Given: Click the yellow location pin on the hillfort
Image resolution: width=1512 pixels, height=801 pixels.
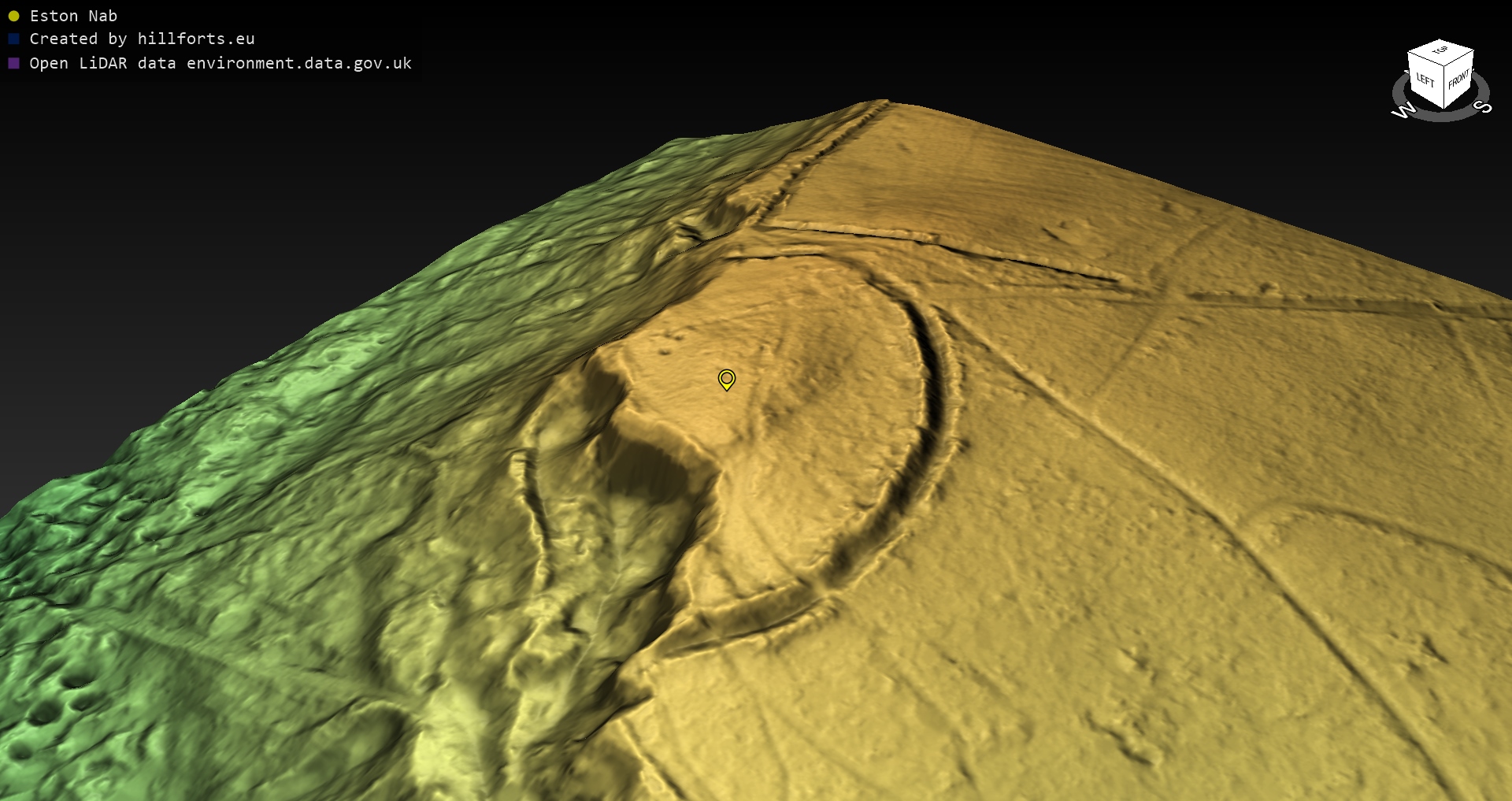Looking at the screenshot, I should (x=727, y=380).
